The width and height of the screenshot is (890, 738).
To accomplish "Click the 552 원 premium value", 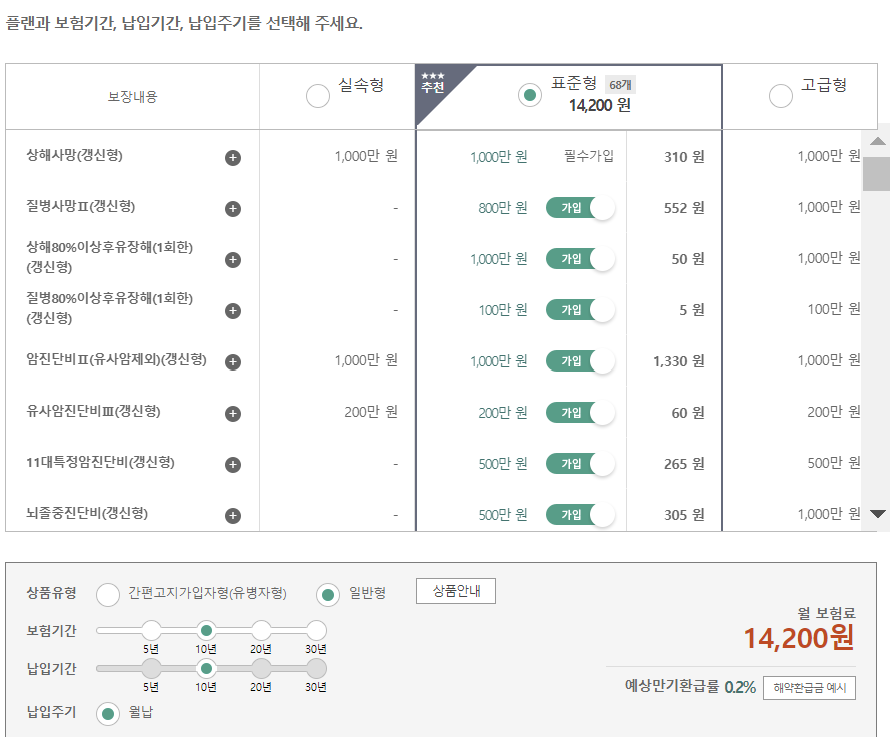I will (x=684, y=208).
